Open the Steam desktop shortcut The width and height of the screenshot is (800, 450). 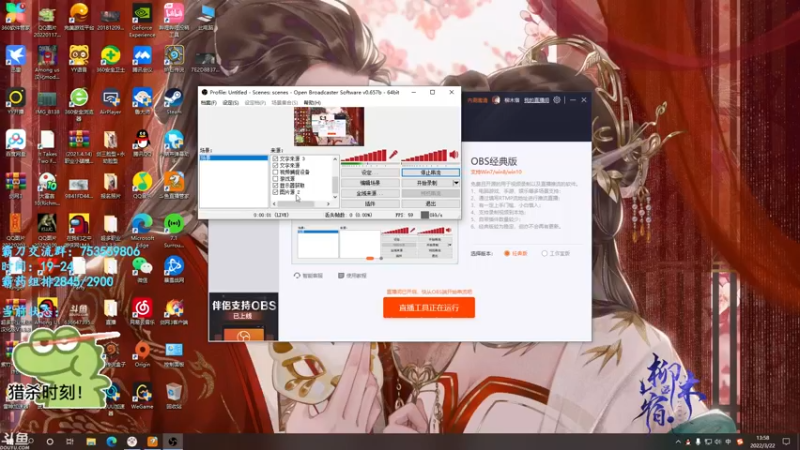pos(173,101)
